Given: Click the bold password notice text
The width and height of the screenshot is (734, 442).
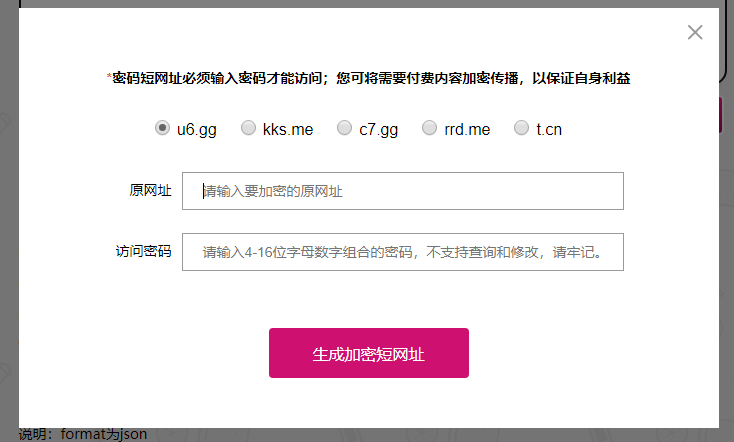Looking at the screenshot, I should [368, 78].
